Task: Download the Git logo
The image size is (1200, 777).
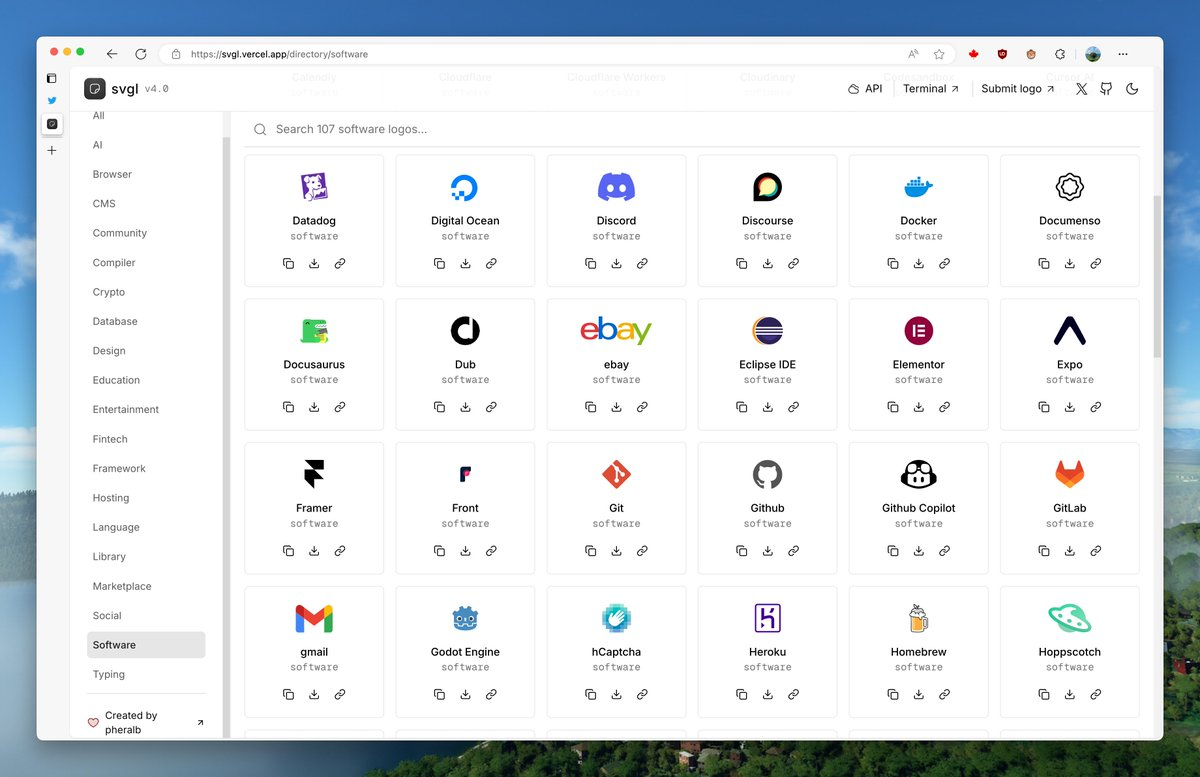Action: coord(616,551)
